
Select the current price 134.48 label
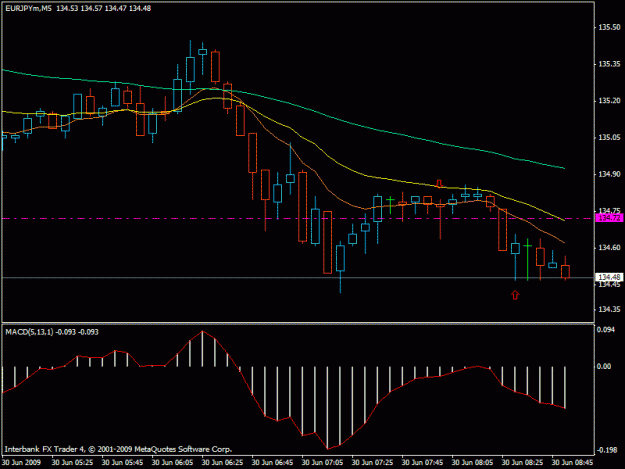tap(609, 277)
